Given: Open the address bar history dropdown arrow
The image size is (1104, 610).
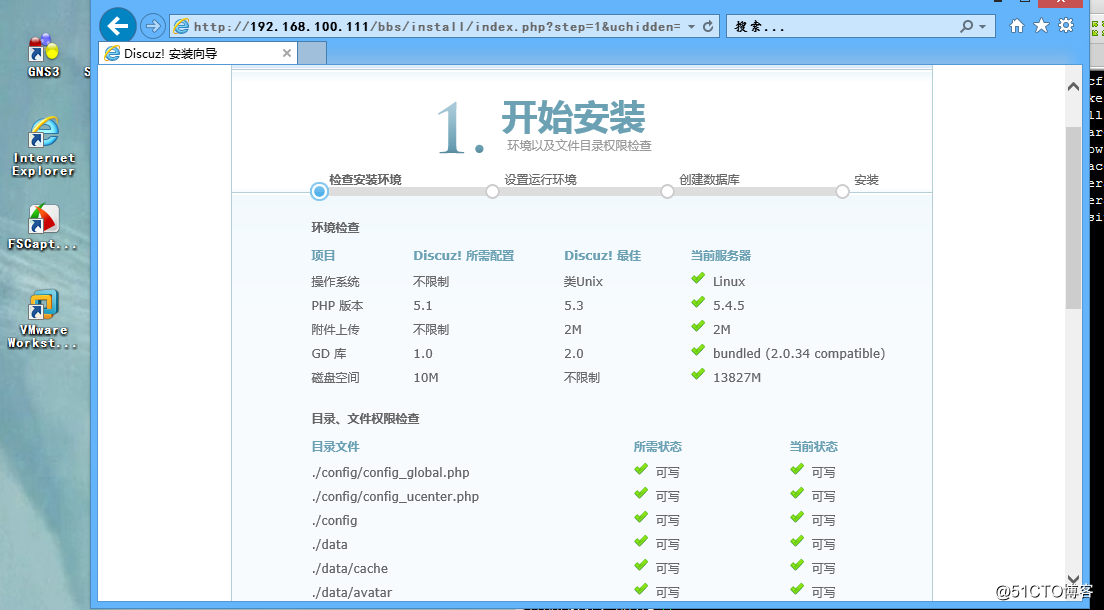Looking at the screenshot, I should click(691, 27).
